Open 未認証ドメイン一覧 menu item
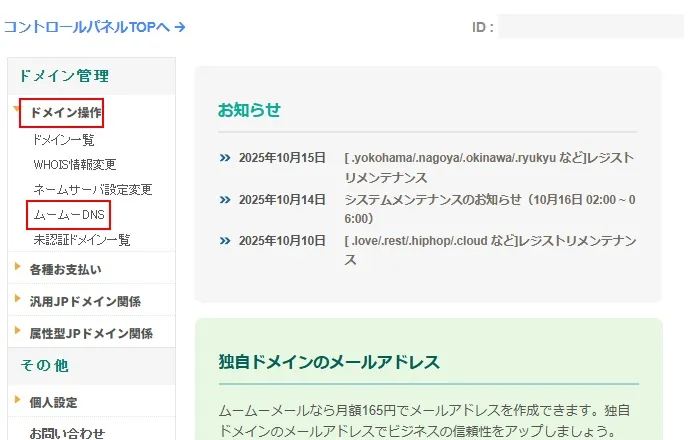Viewport: 688px width, 440px height. pyautogui.click(x=81, y=240)
